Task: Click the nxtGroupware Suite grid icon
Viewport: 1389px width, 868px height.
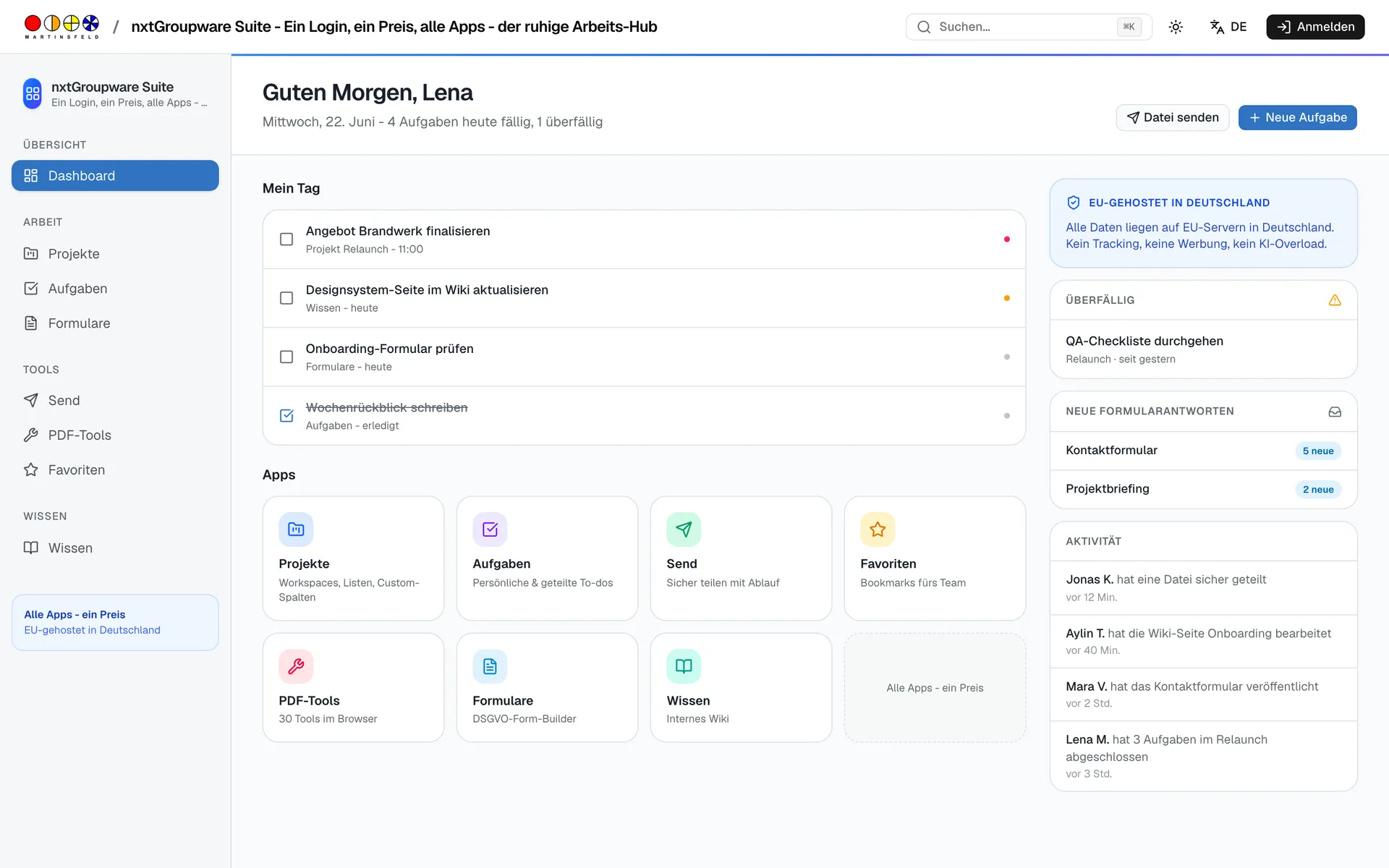Action: [x=33, y=94]
